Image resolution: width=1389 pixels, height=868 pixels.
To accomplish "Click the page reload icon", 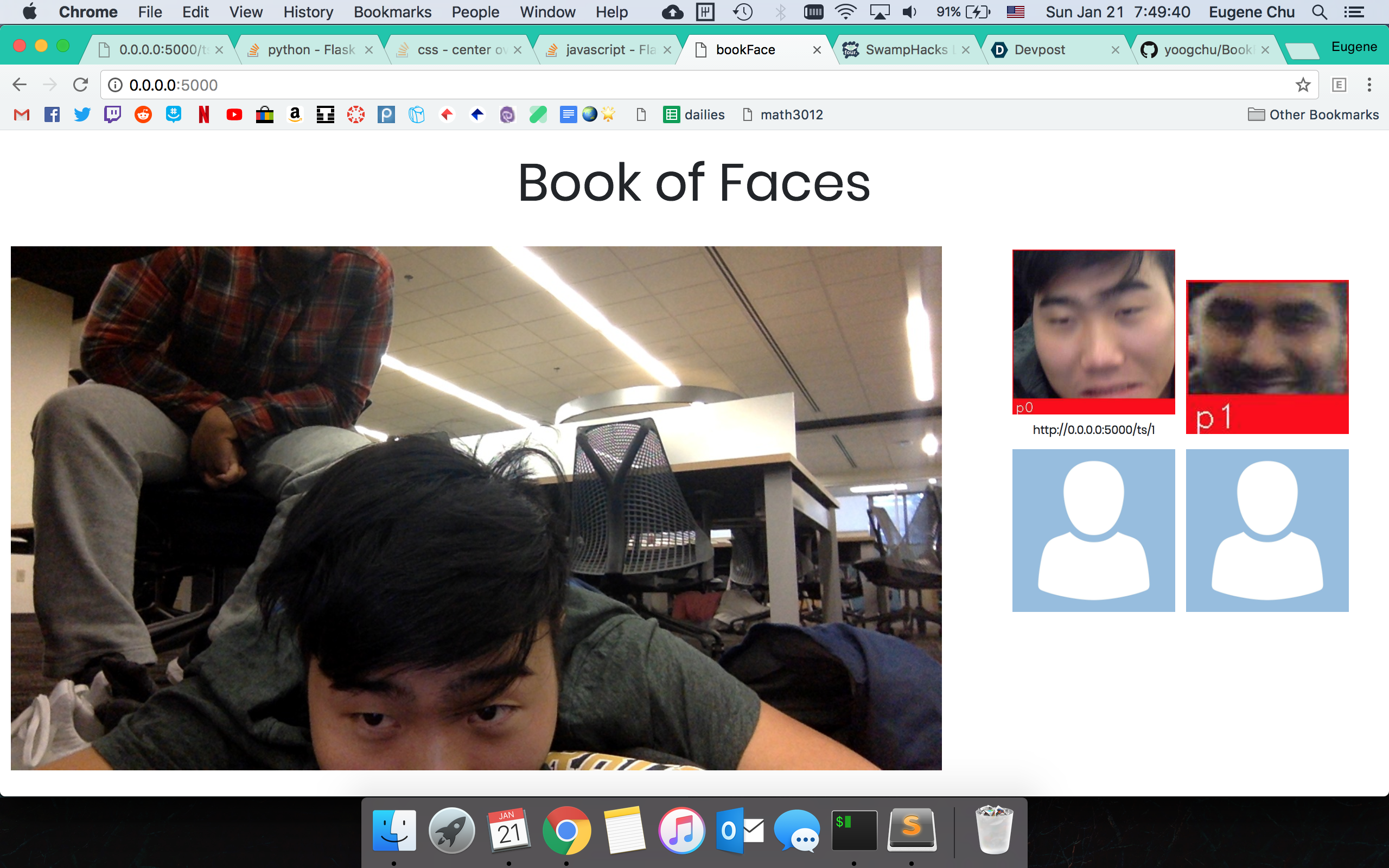I will [80, 85].
